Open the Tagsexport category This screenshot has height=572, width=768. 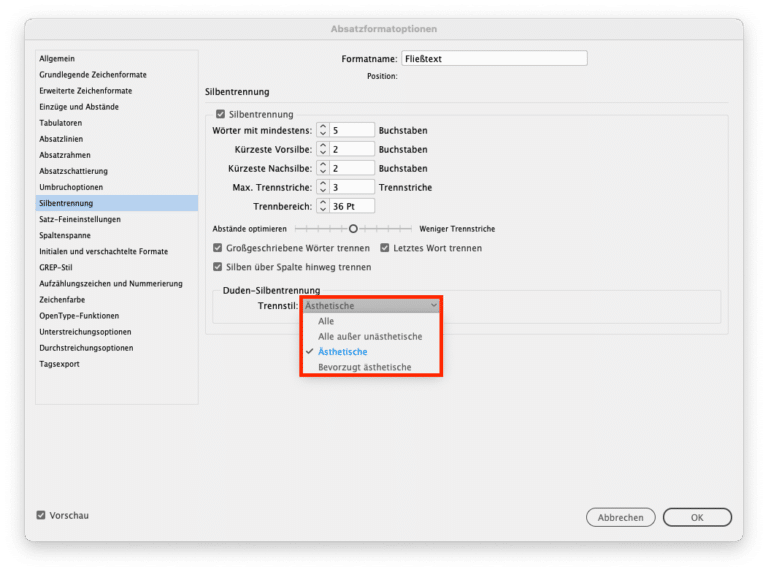click(x=117, y=364)
